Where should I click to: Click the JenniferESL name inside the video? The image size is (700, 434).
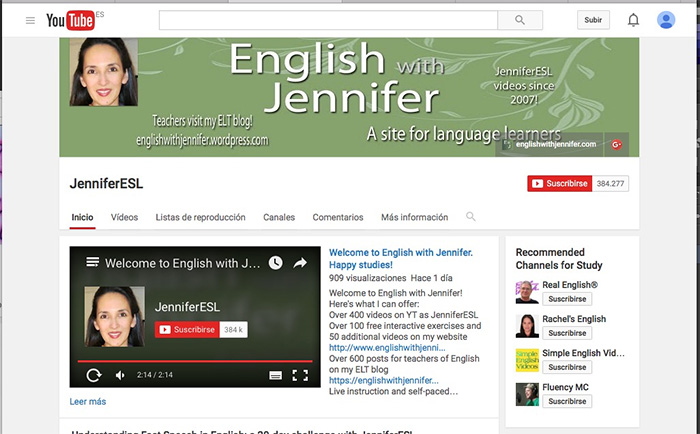click(x=188, y=307)
